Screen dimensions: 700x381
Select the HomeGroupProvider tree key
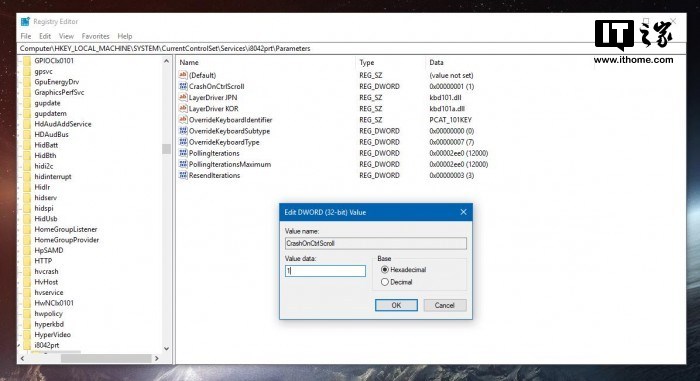[x=67, y=240]
